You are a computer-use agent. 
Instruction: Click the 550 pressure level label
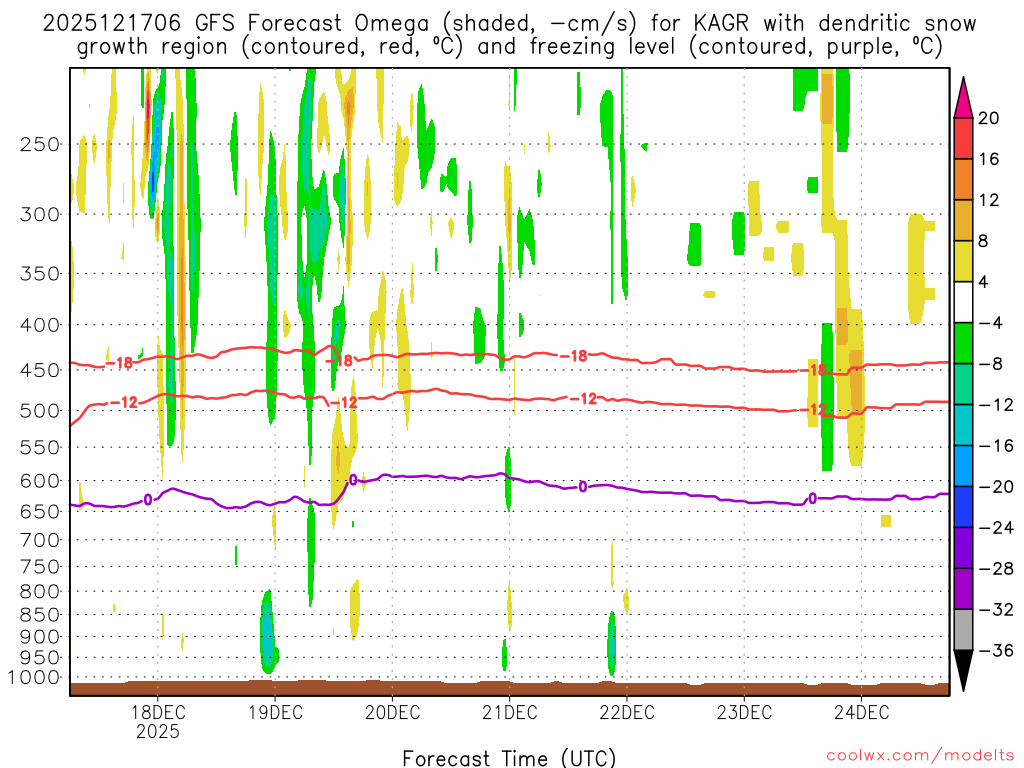40,447
